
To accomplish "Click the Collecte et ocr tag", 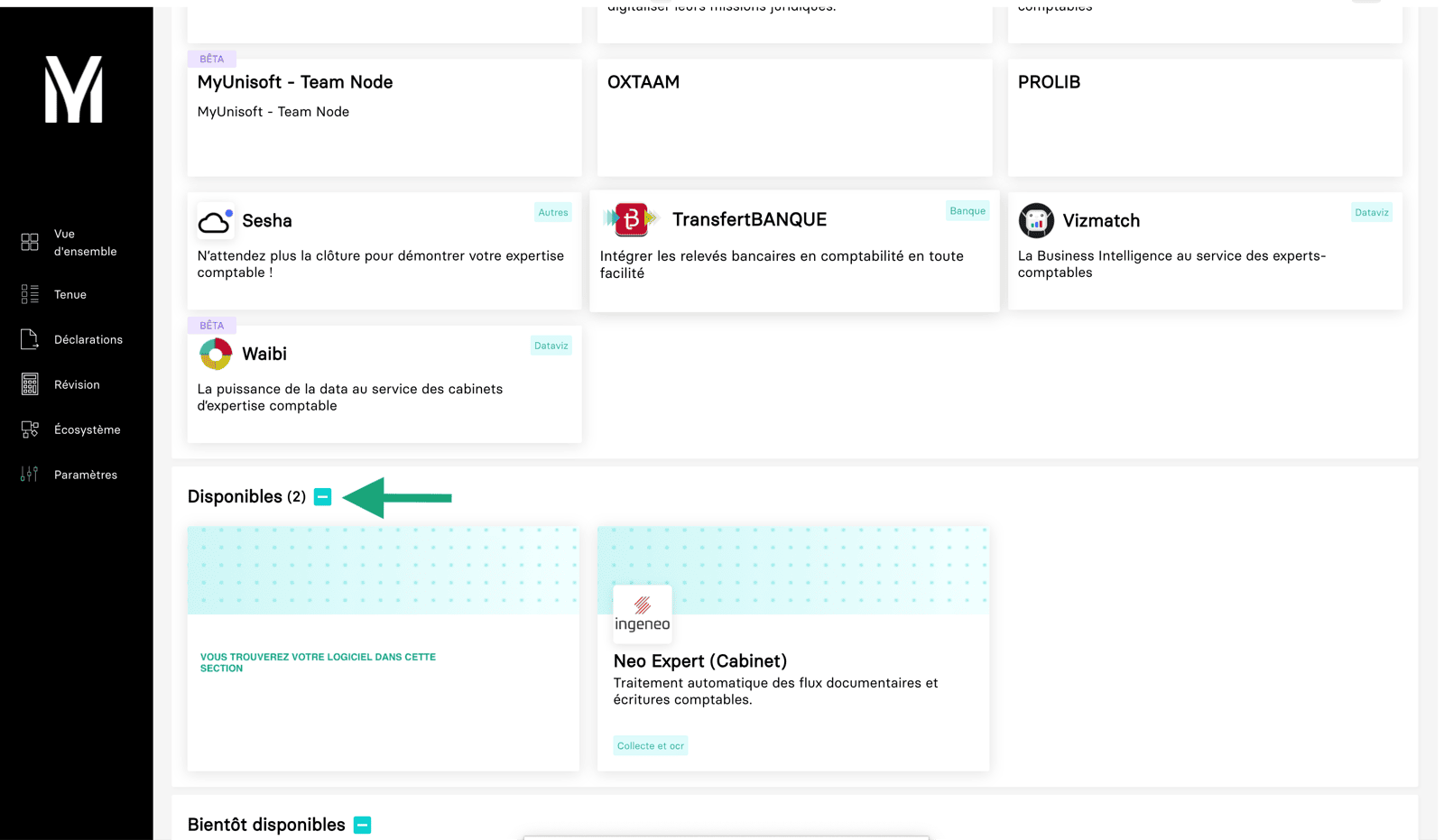I will [x=651, y=746].
